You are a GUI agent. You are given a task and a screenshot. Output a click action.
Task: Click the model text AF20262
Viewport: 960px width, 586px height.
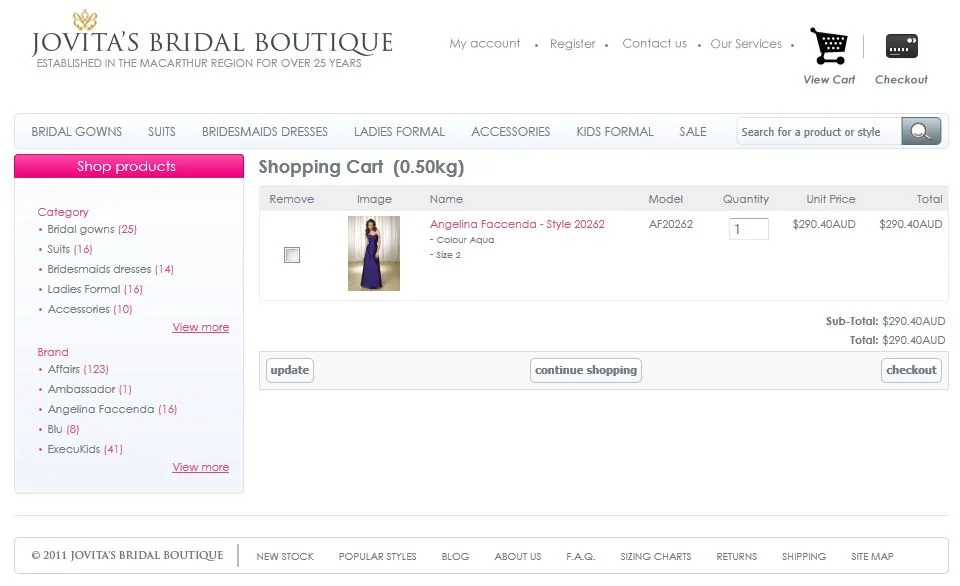[x=671, y=224]
